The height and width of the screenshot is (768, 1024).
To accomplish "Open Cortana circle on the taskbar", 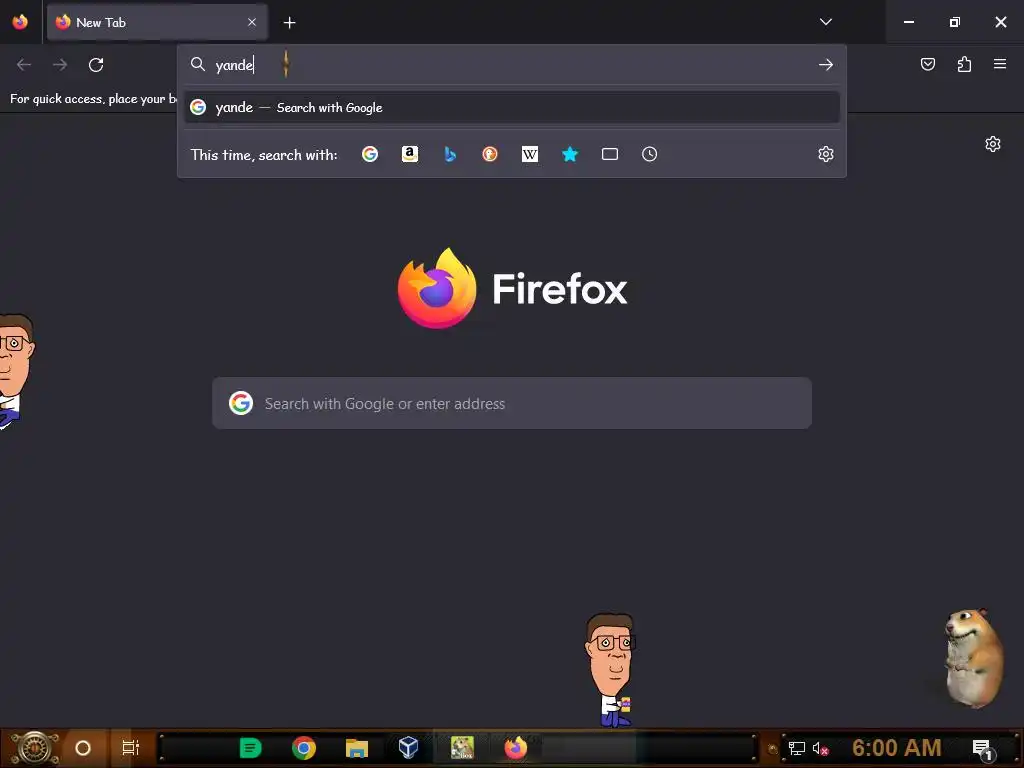I will 83,748.
